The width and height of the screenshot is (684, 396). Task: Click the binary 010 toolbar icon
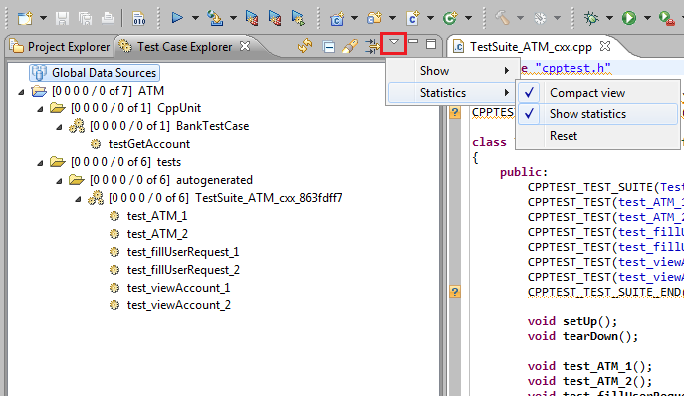pyautogui.click(x=139, y=18)
